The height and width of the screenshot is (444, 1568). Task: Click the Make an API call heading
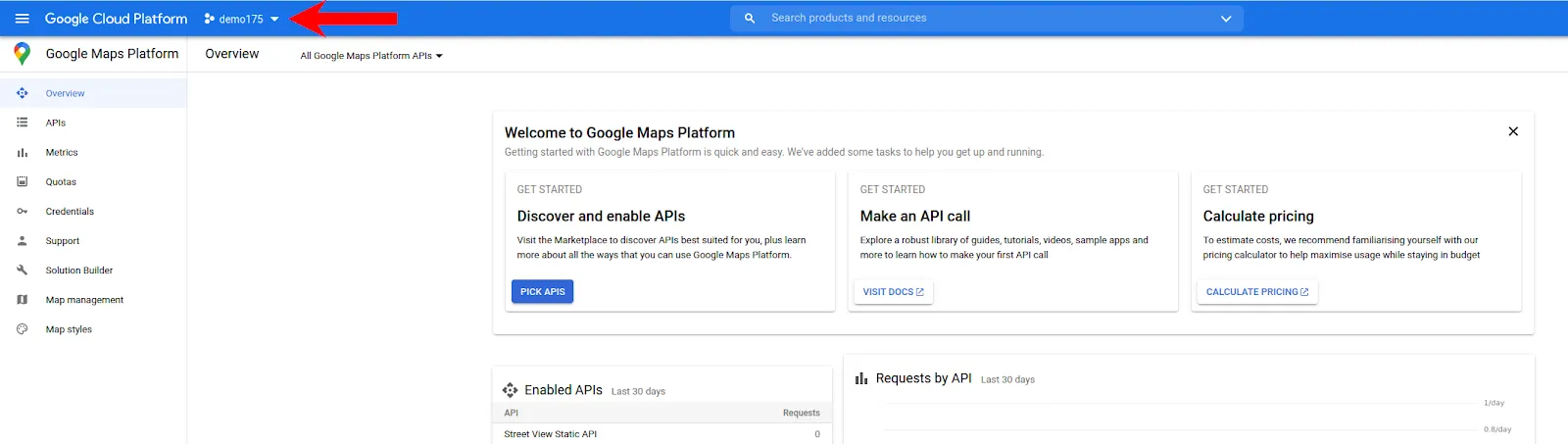[915, 216]
